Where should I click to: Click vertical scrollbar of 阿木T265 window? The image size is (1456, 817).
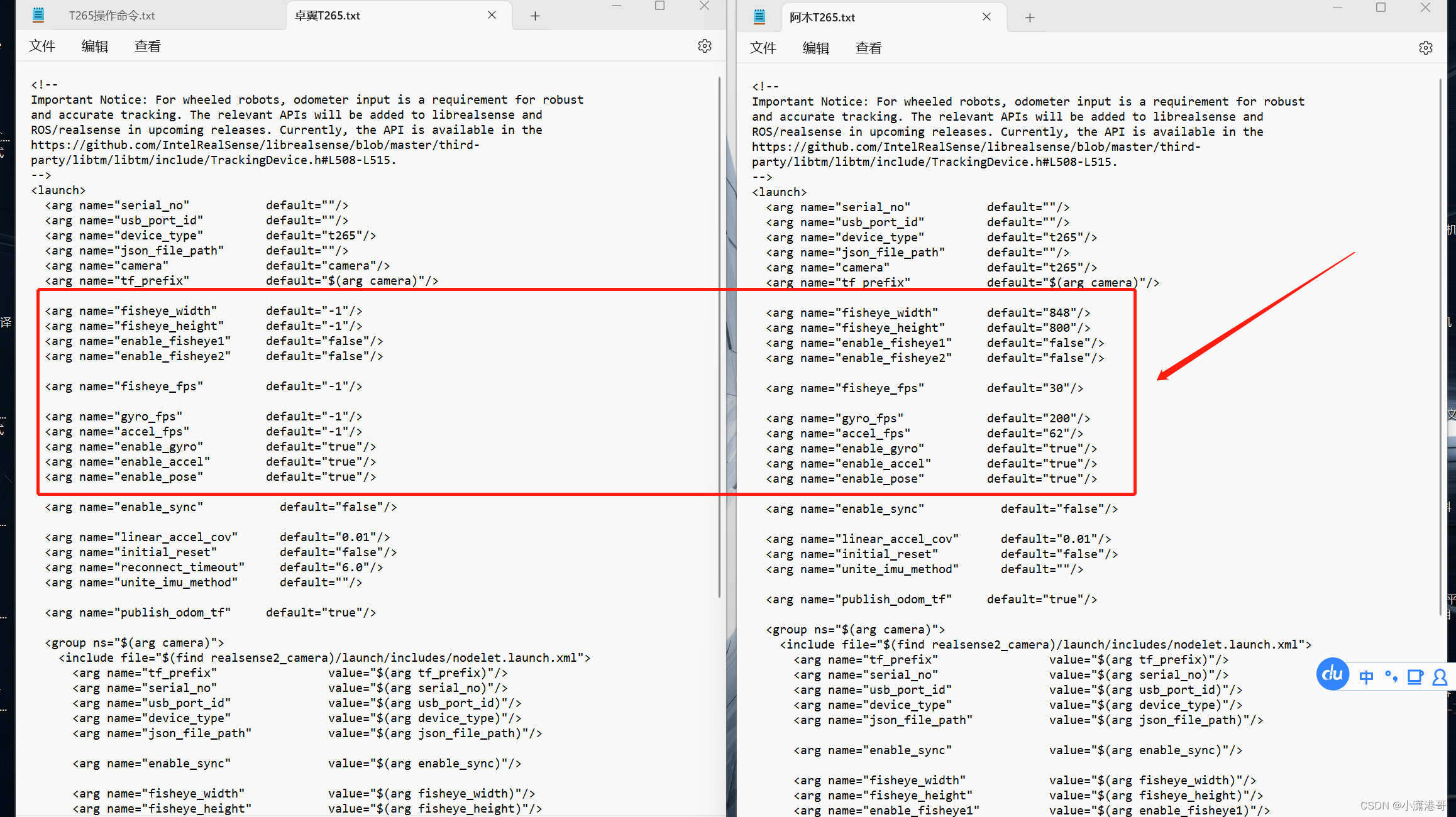[x=1441, y=348]
